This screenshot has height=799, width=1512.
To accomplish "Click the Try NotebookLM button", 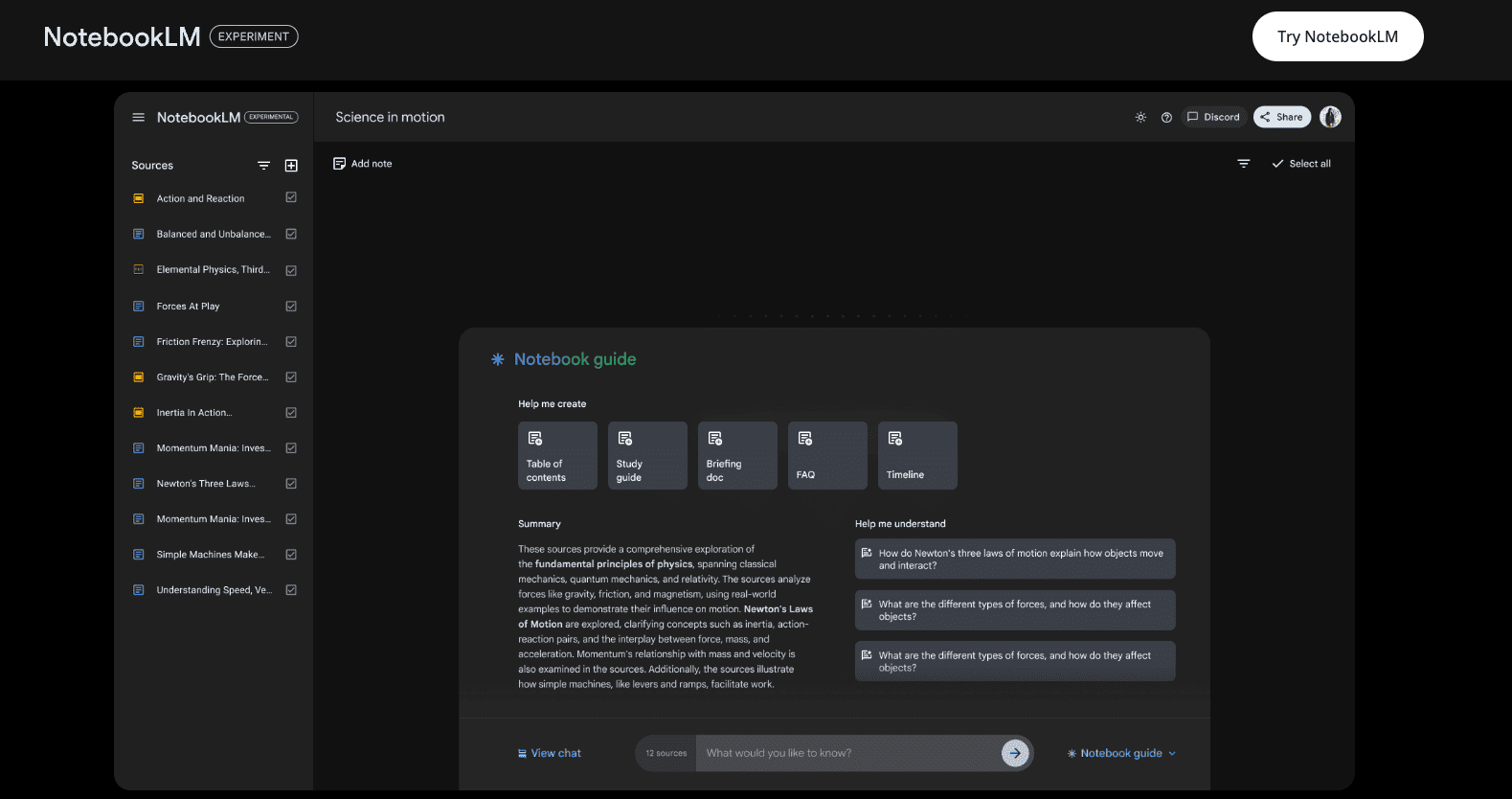I will (1338, 36).
